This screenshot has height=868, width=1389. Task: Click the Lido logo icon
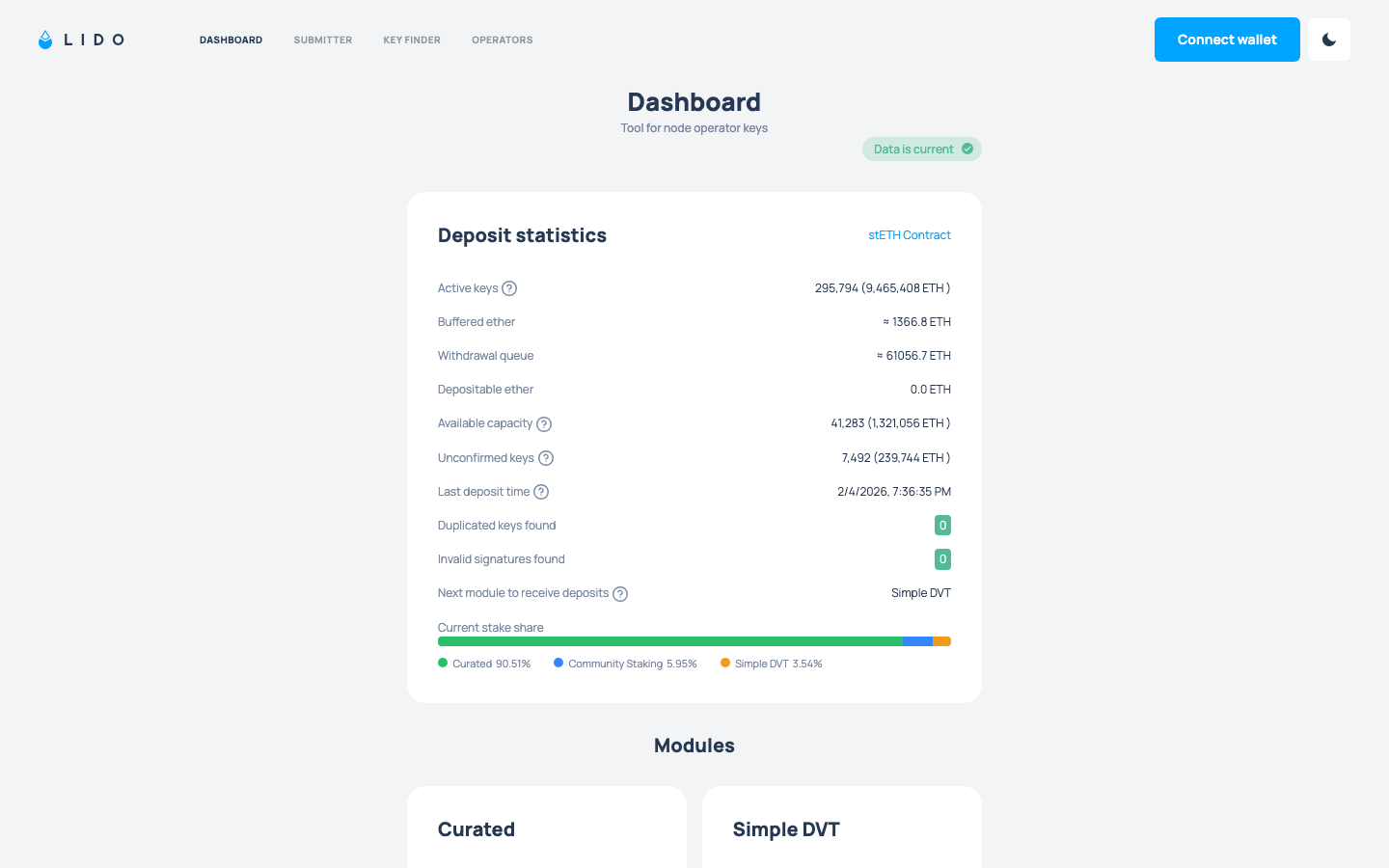point(45,40)
